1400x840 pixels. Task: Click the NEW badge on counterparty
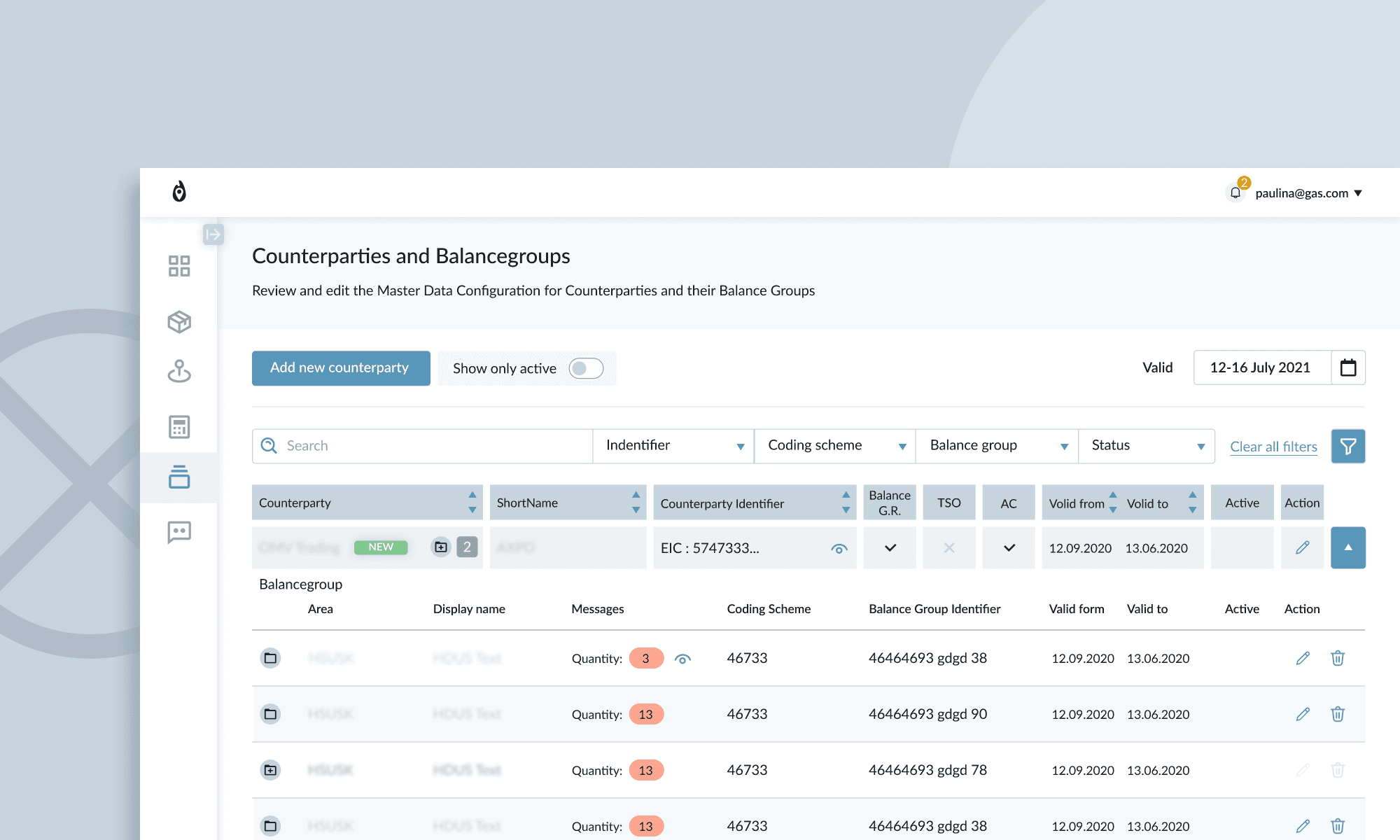pyautogui.click(x=381, y=547)
